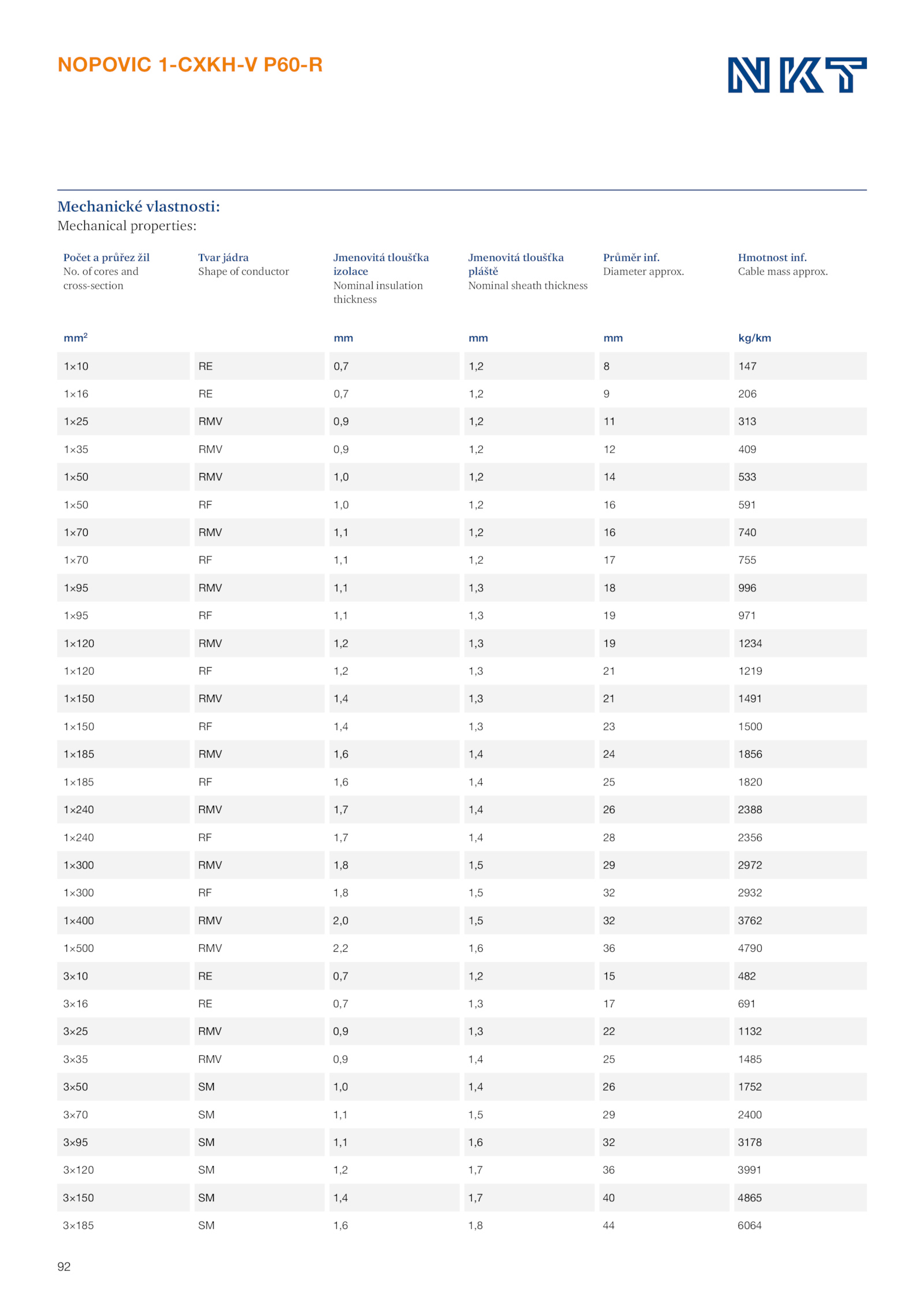
Task: Select the mm² unit label
Action: [x=75, y=337]
